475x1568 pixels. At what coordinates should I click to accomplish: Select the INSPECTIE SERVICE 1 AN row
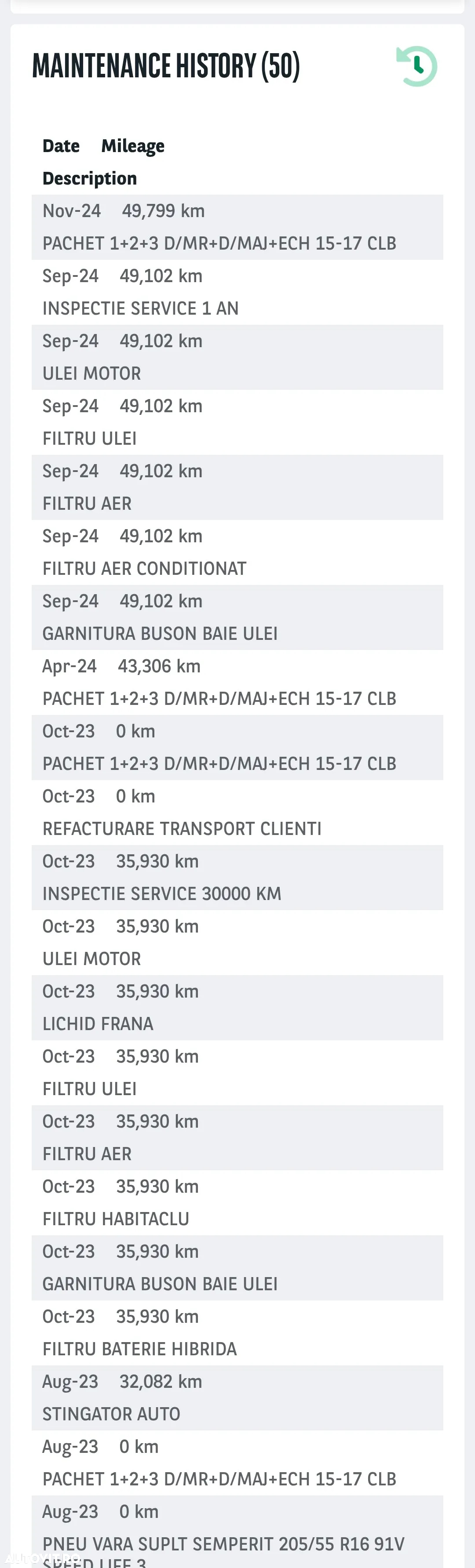click(x=237, y=292)
